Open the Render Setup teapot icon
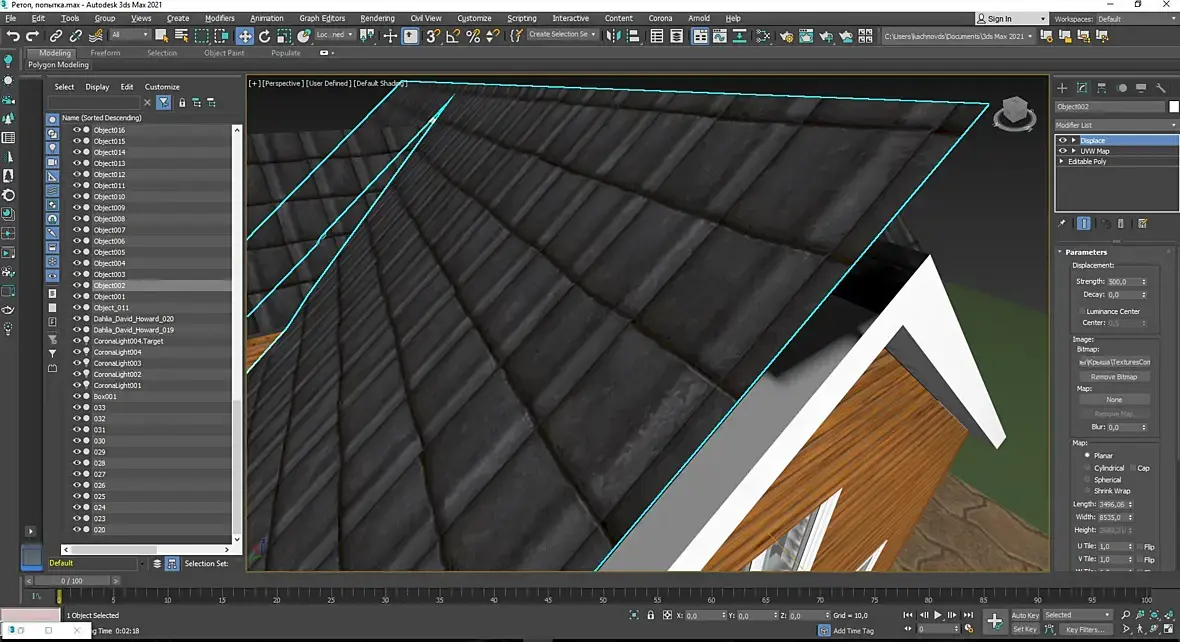The width and height of the screenshot is (1180, 642). (785, 36)
